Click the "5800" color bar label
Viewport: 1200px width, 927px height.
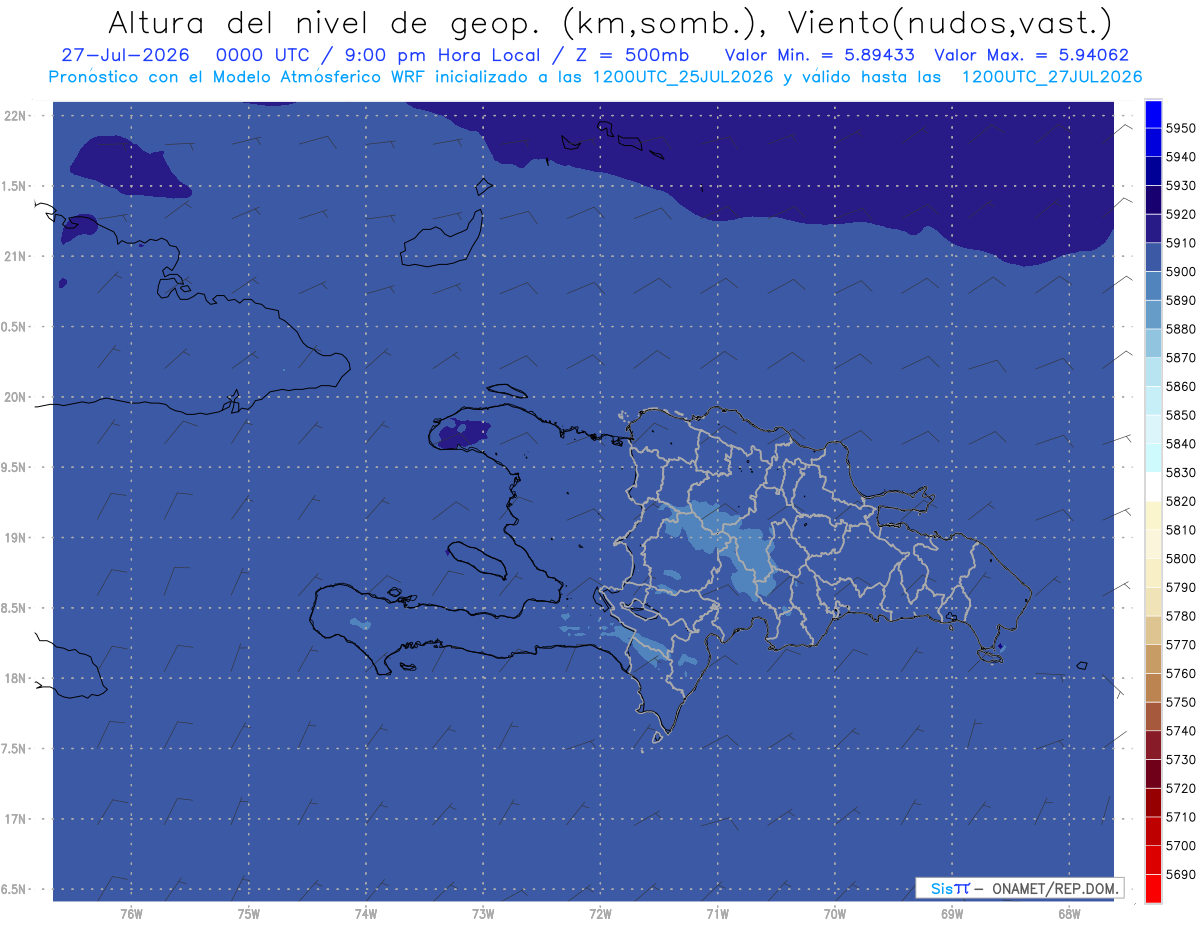[x=1181, y=558]
